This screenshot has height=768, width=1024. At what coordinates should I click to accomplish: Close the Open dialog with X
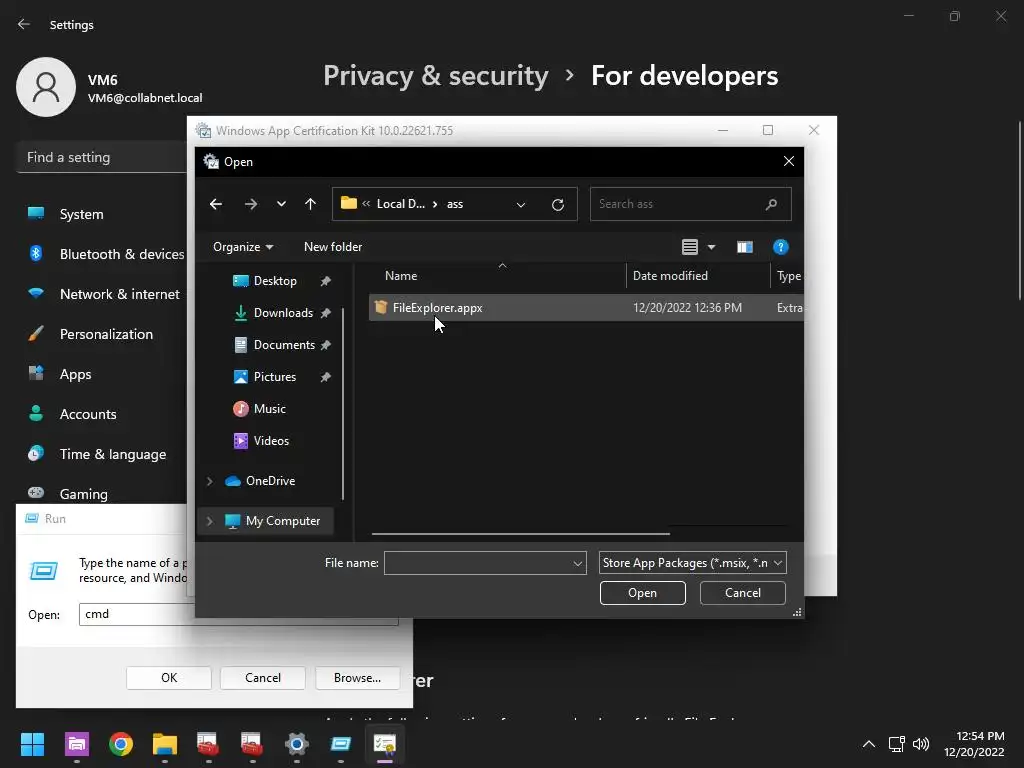coord(789,161)
